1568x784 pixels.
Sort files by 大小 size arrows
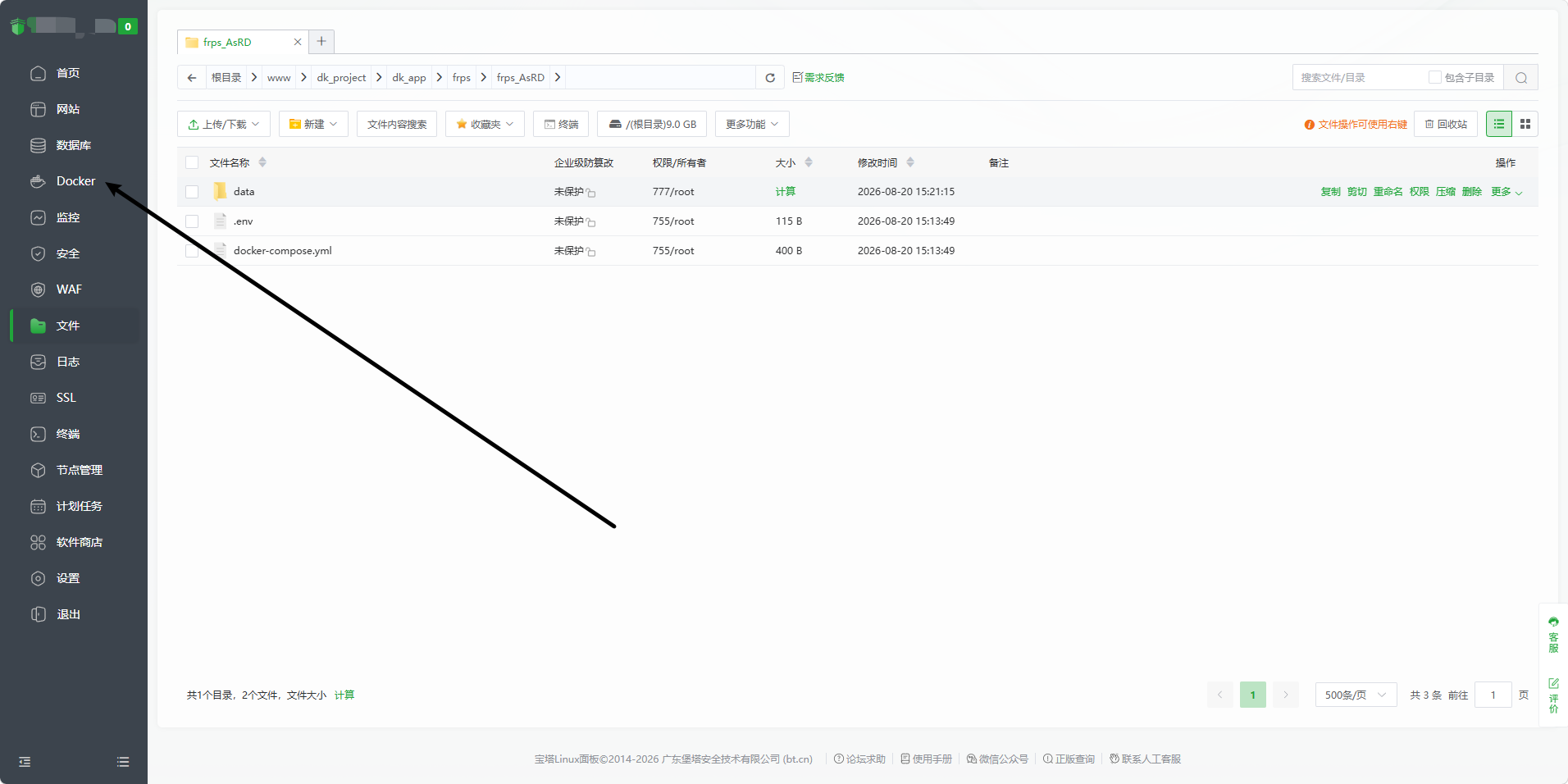pyautogui.click(x=809, y=162)
